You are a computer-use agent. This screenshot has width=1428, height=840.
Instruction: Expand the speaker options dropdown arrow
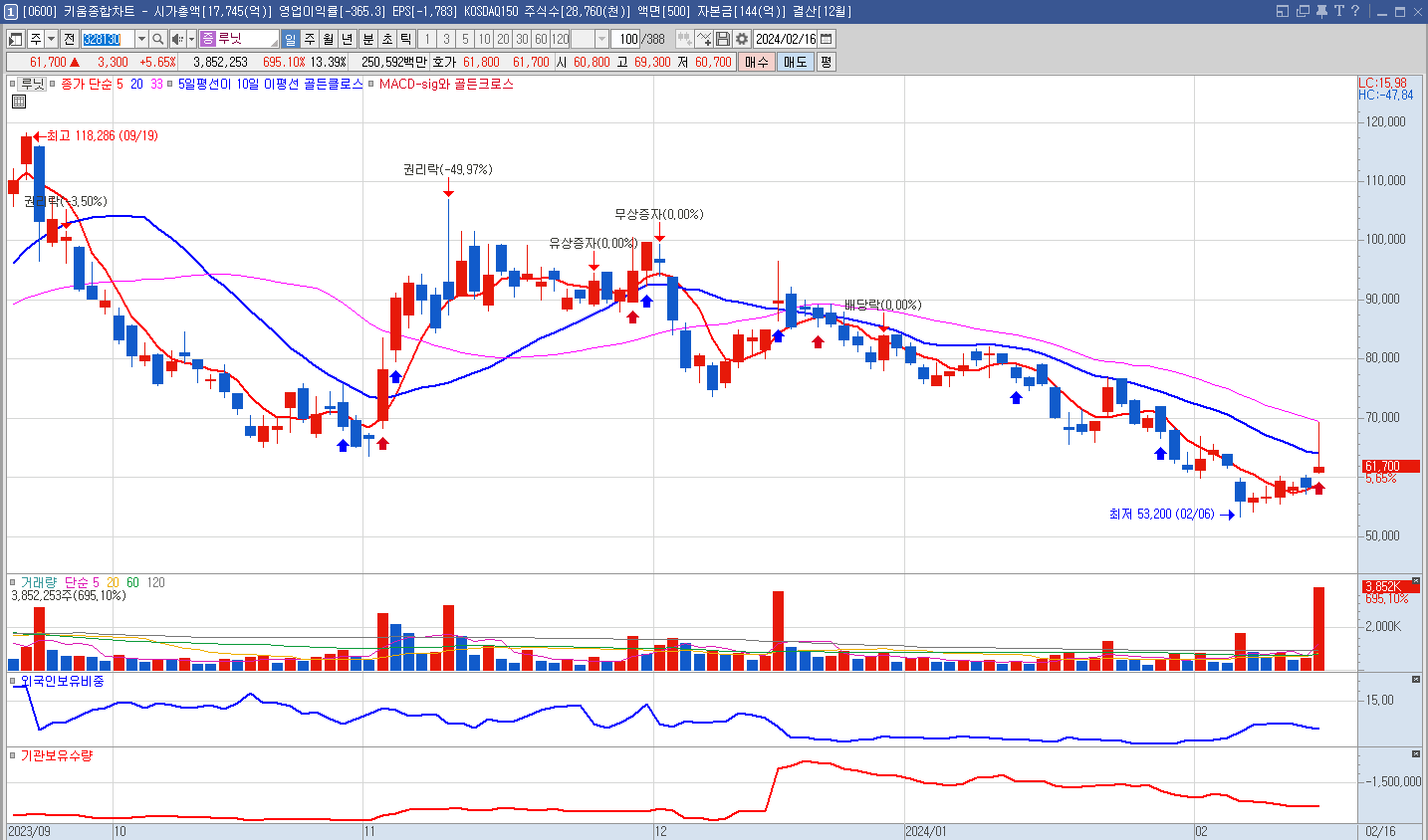191,39
